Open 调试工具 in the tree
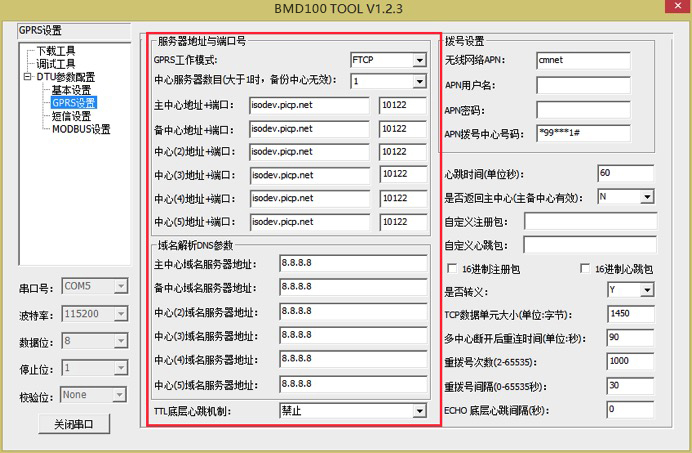The width and height of the screenshot is (692, 453). (55, 64)
